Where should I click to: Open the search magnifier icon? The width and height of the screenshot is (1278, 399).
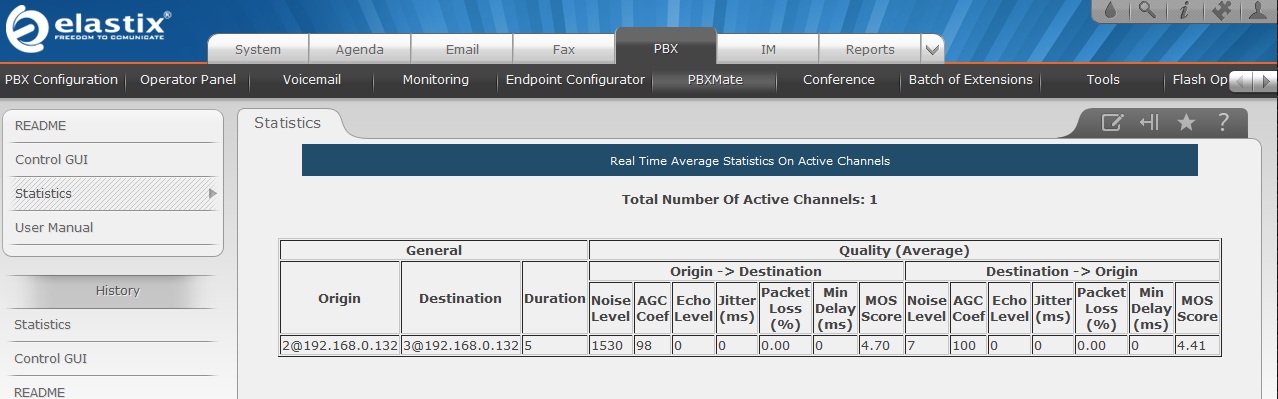pos(1148,11)
